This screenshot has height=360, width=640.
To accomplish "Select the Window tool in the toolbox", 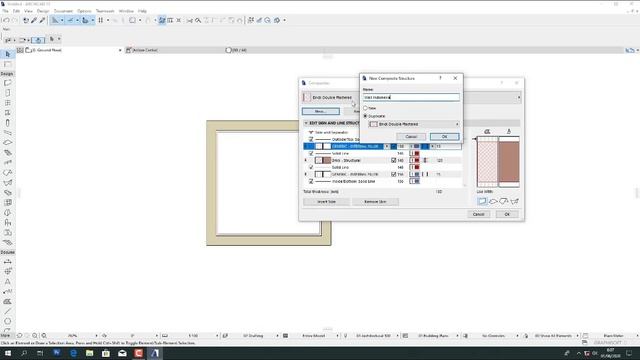I will (x=7, y=103).
